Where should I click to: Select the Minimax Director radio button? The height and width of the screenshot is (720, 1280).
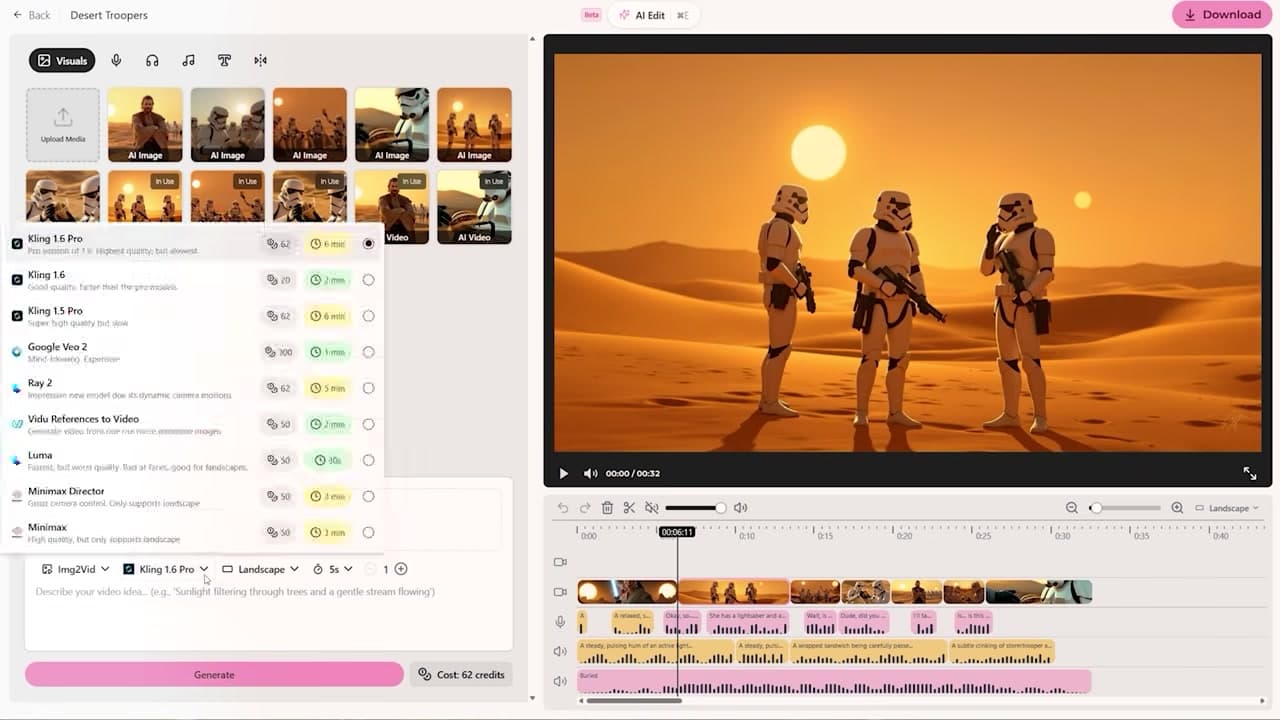click(x=369, y=496)
